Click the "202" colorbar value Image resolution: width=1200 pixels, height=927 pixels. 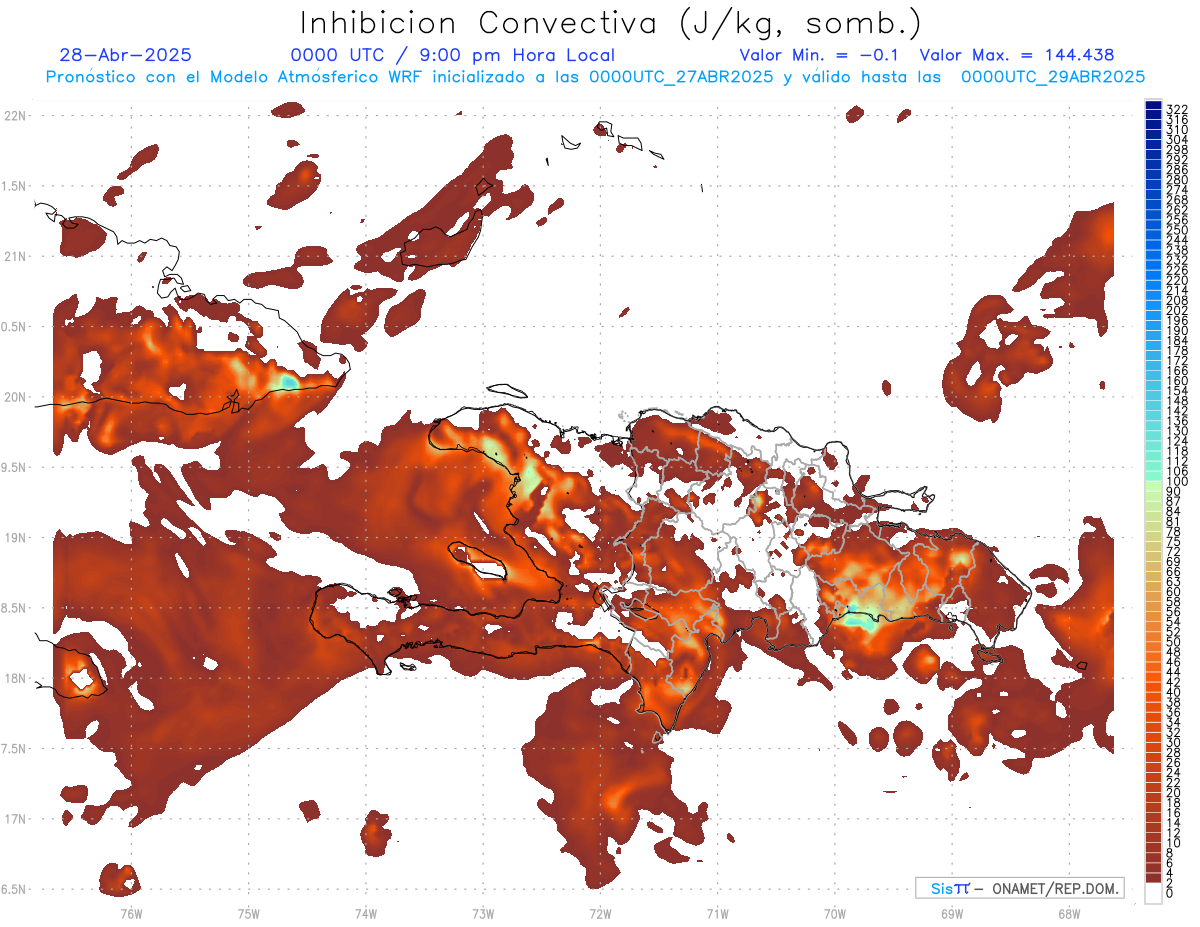pyautogui.click(x=1176, y=310)
